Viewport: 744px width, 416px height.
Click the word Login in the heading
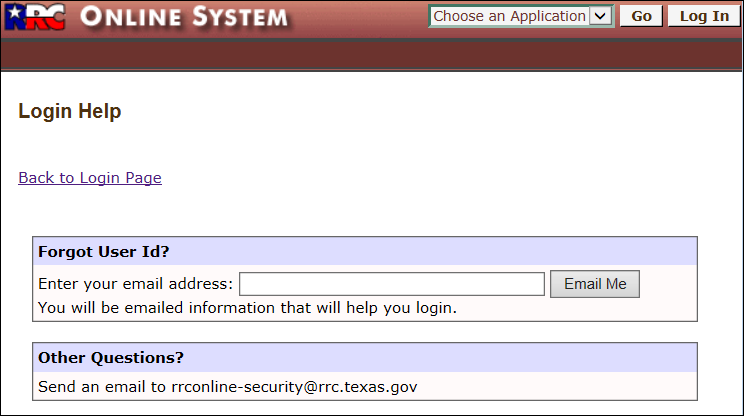pos(44,112)
